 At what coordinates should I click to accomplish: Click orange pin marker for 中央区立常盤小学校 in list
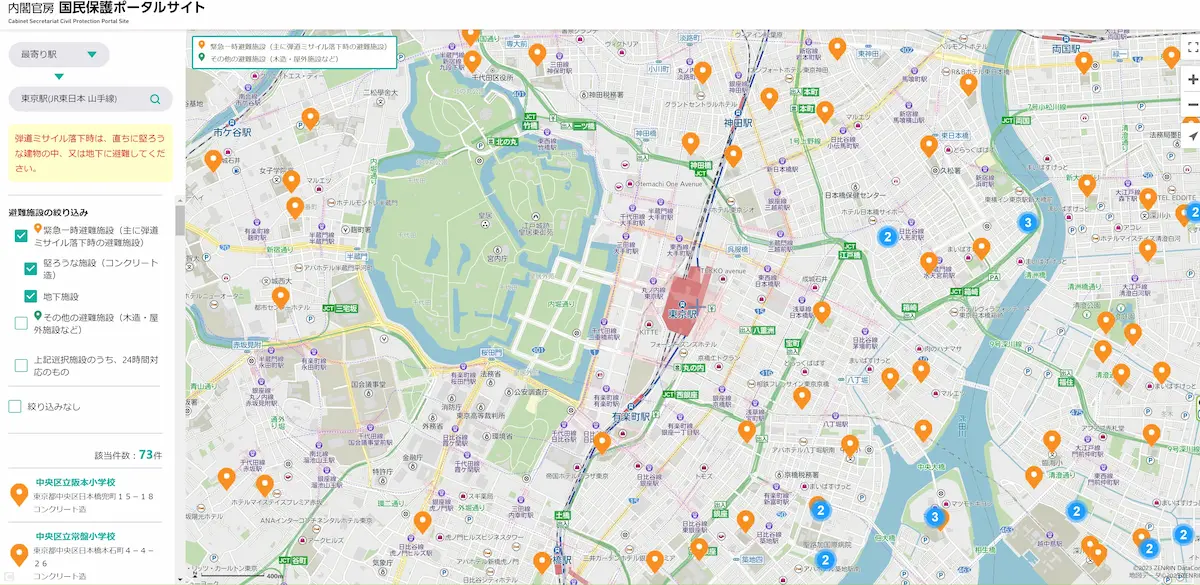18,555
